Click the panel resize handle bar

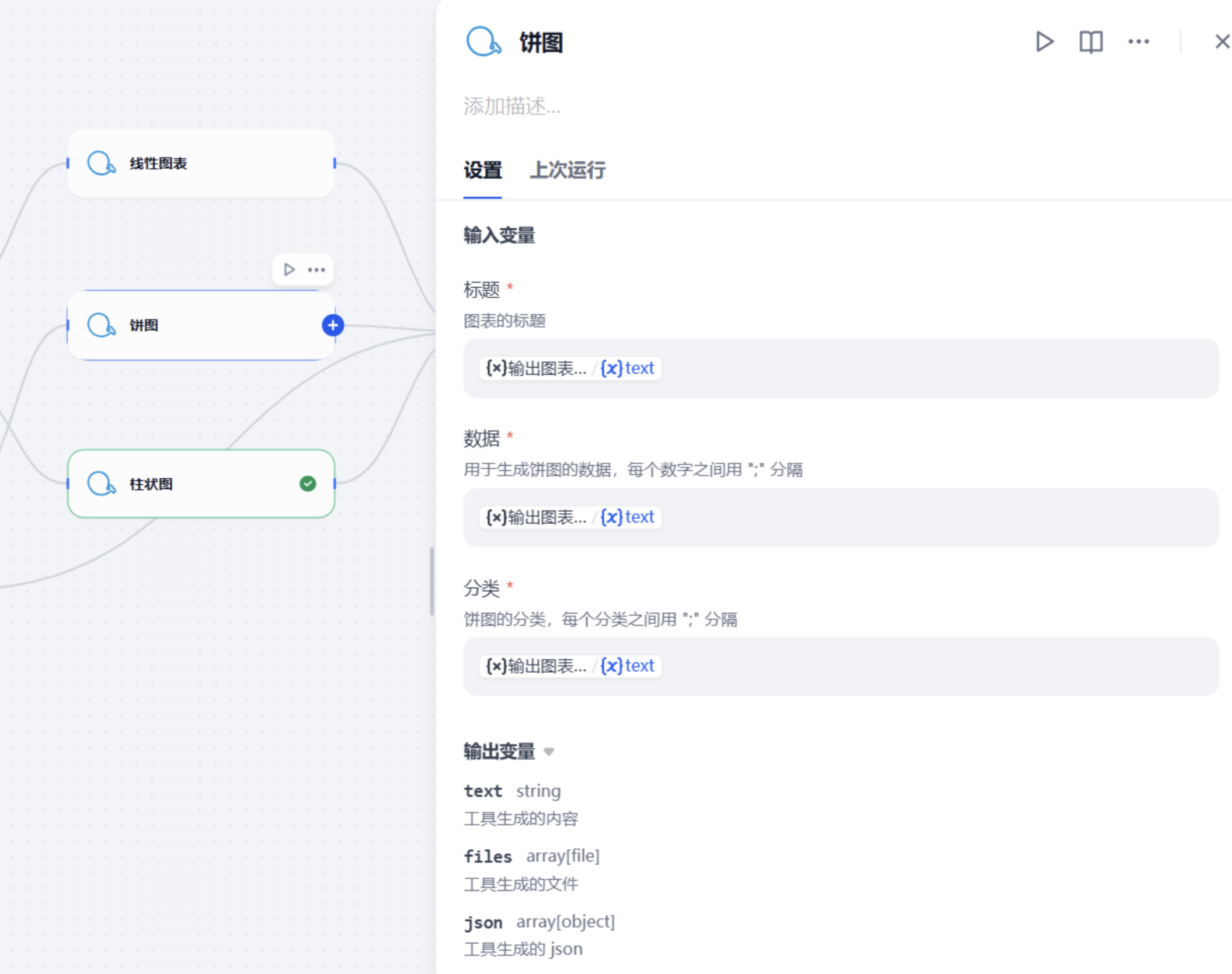coord(432,581)
